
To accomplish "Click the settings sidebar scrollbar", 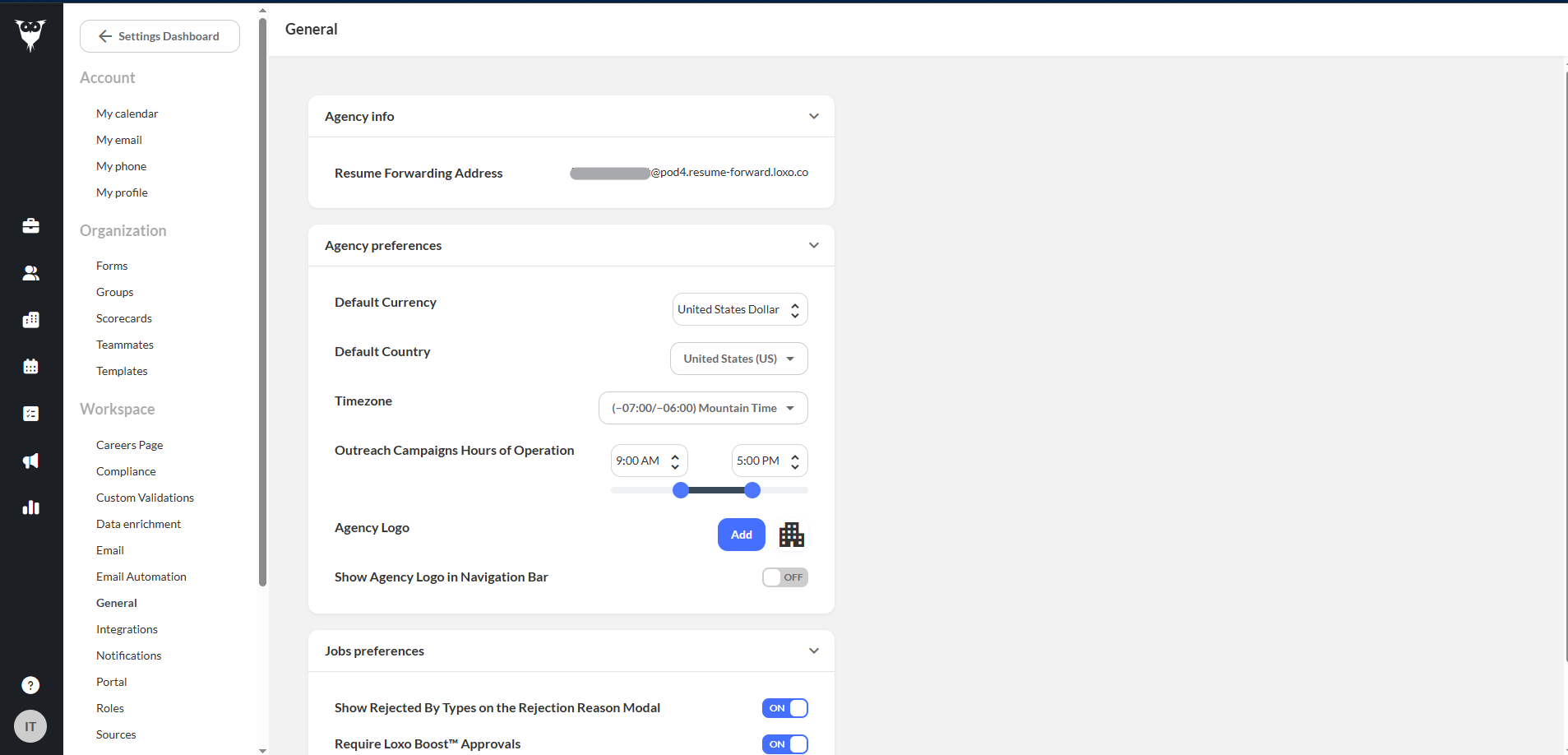I will (263, 301).
